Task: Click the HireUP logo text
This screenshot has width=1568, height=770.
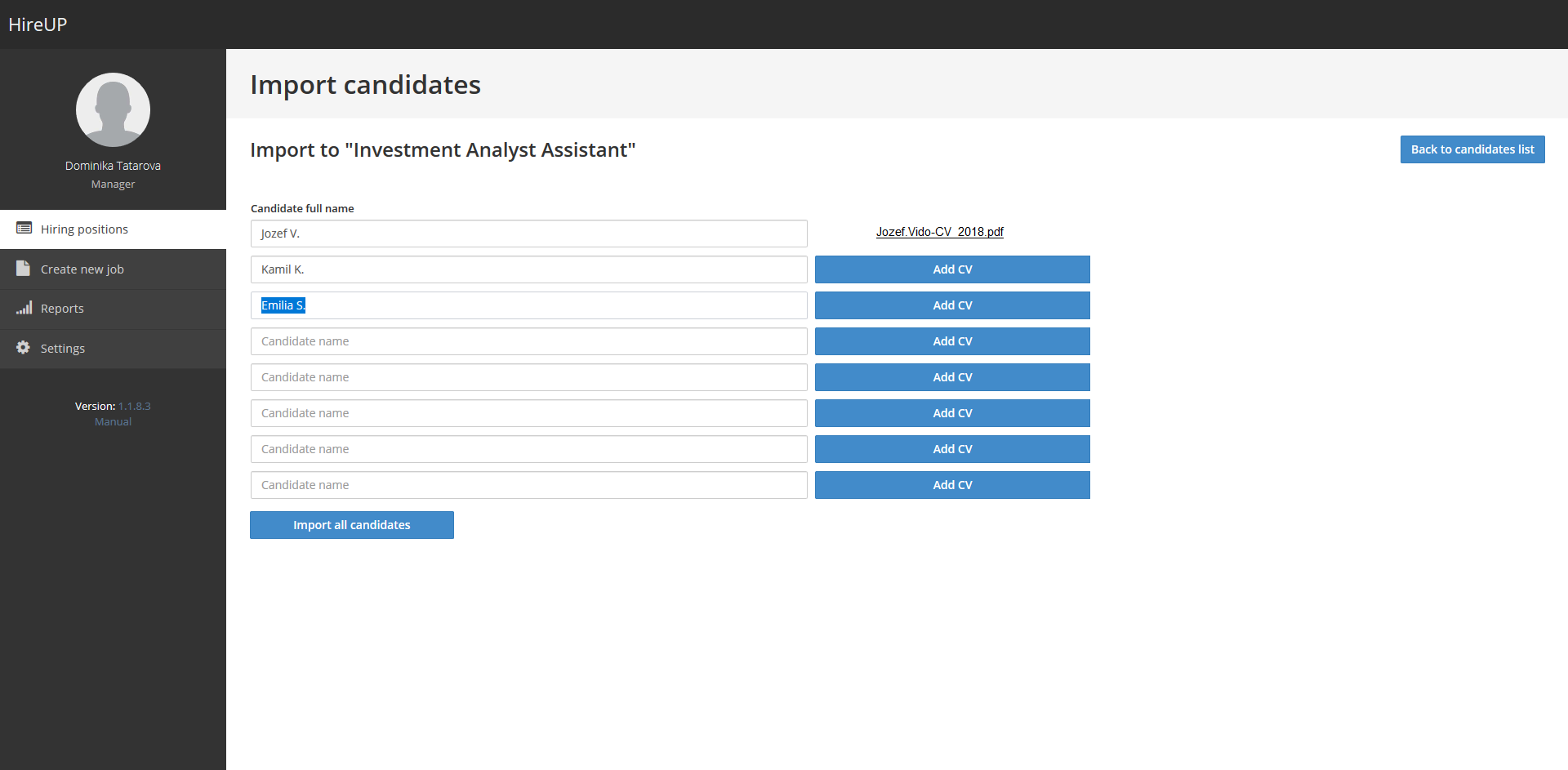Action: [38, 24]
